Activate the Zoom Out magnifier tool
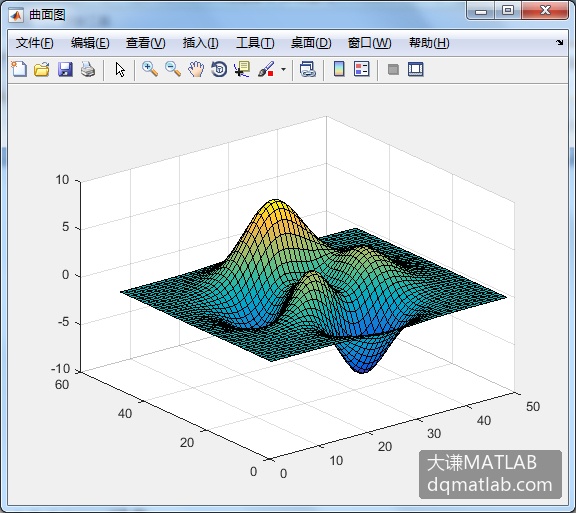This screenshot has height=513, width=576. click(173, 69)
